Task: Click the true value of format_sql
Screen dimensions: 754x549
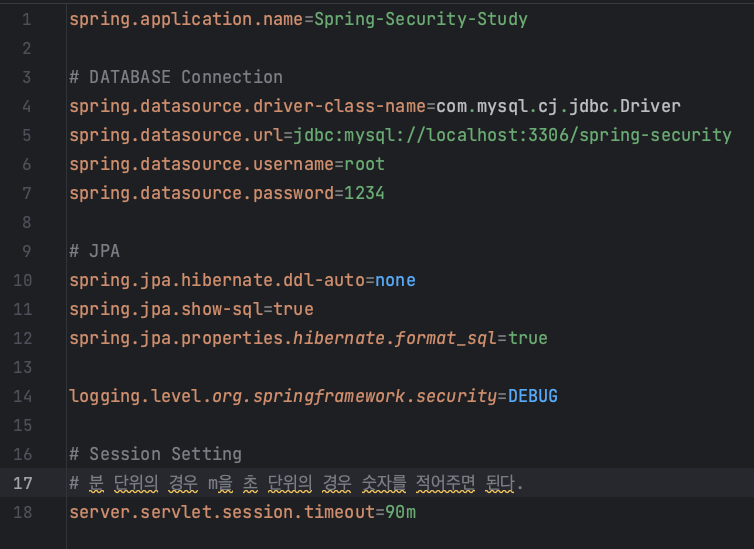Action: pyautogui.click(x=528, y=338)
